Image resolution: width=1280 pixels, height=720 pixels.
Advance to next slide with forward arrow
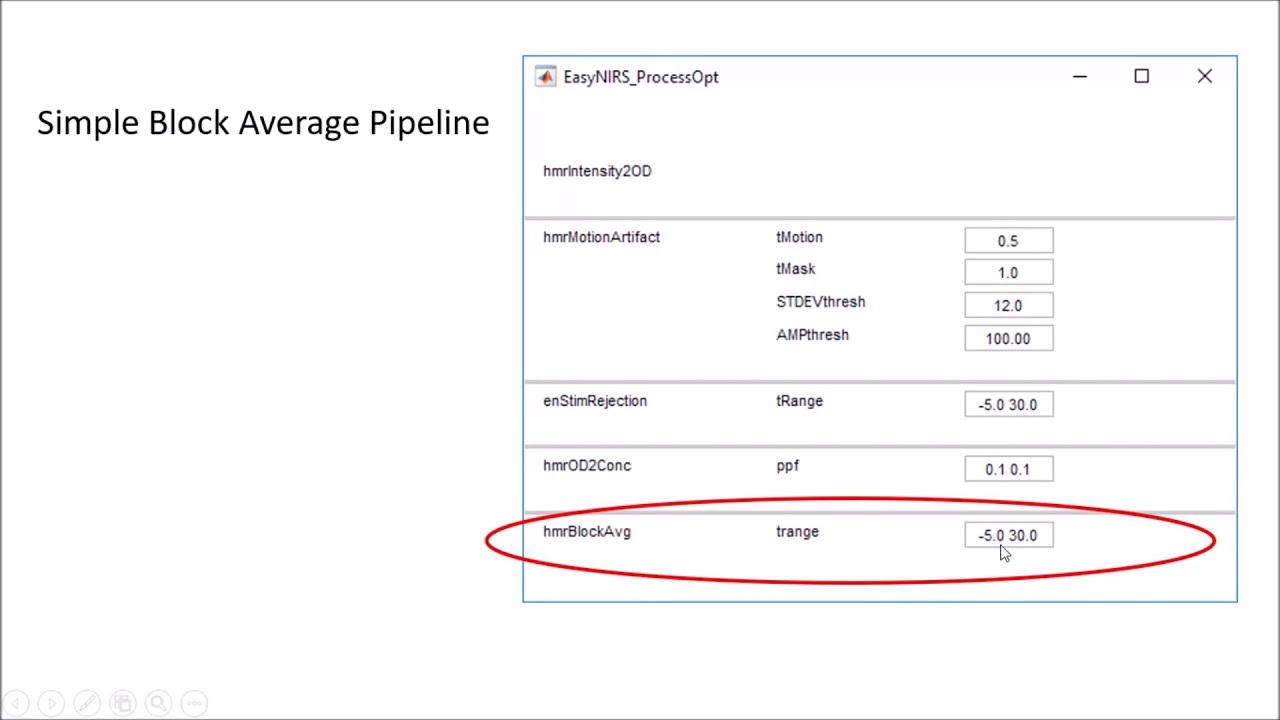pyautogui.click(x=51, y=703)
